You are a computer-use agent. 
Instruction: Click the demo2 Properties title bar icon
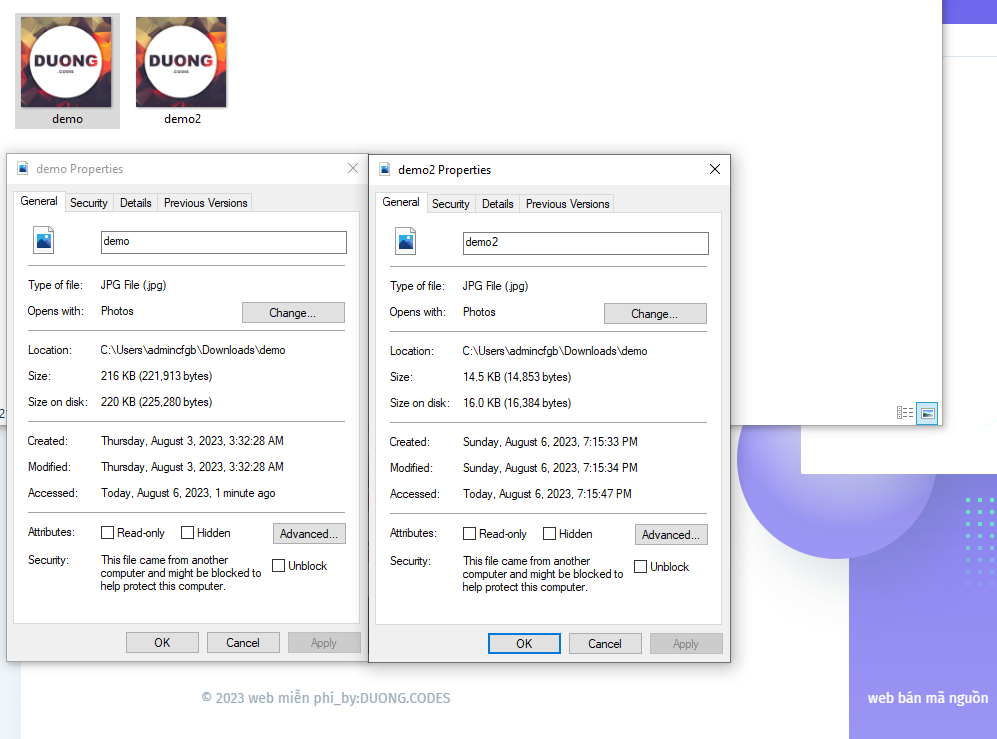(x=385, y=169)
